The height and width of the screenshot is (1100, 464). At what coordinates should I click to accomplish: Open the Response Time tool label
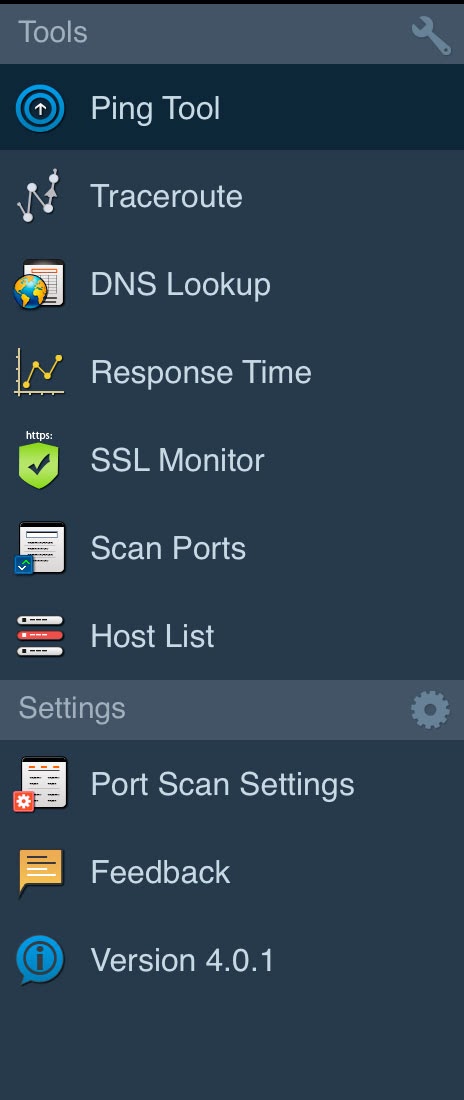[201, 372]
